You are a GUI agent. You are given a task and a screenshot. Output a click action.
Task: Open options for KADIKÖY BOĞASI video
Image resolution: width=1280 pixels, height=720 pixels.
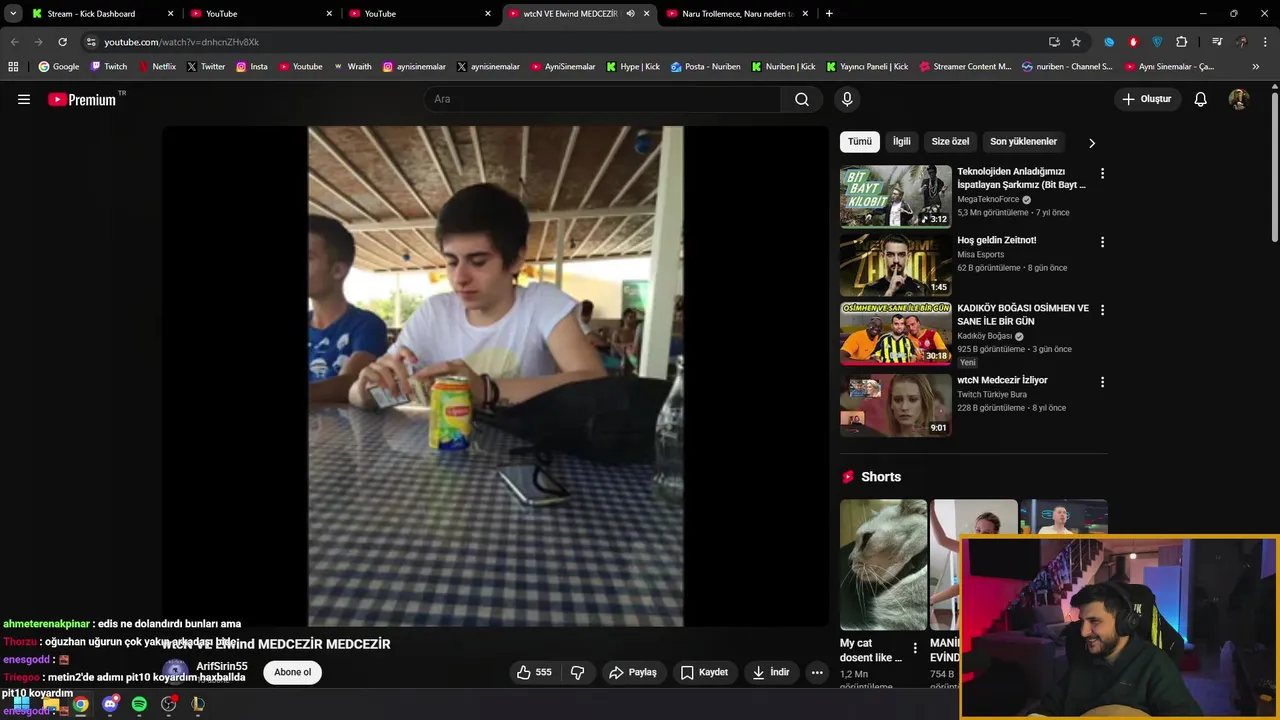coord(1102,310)
